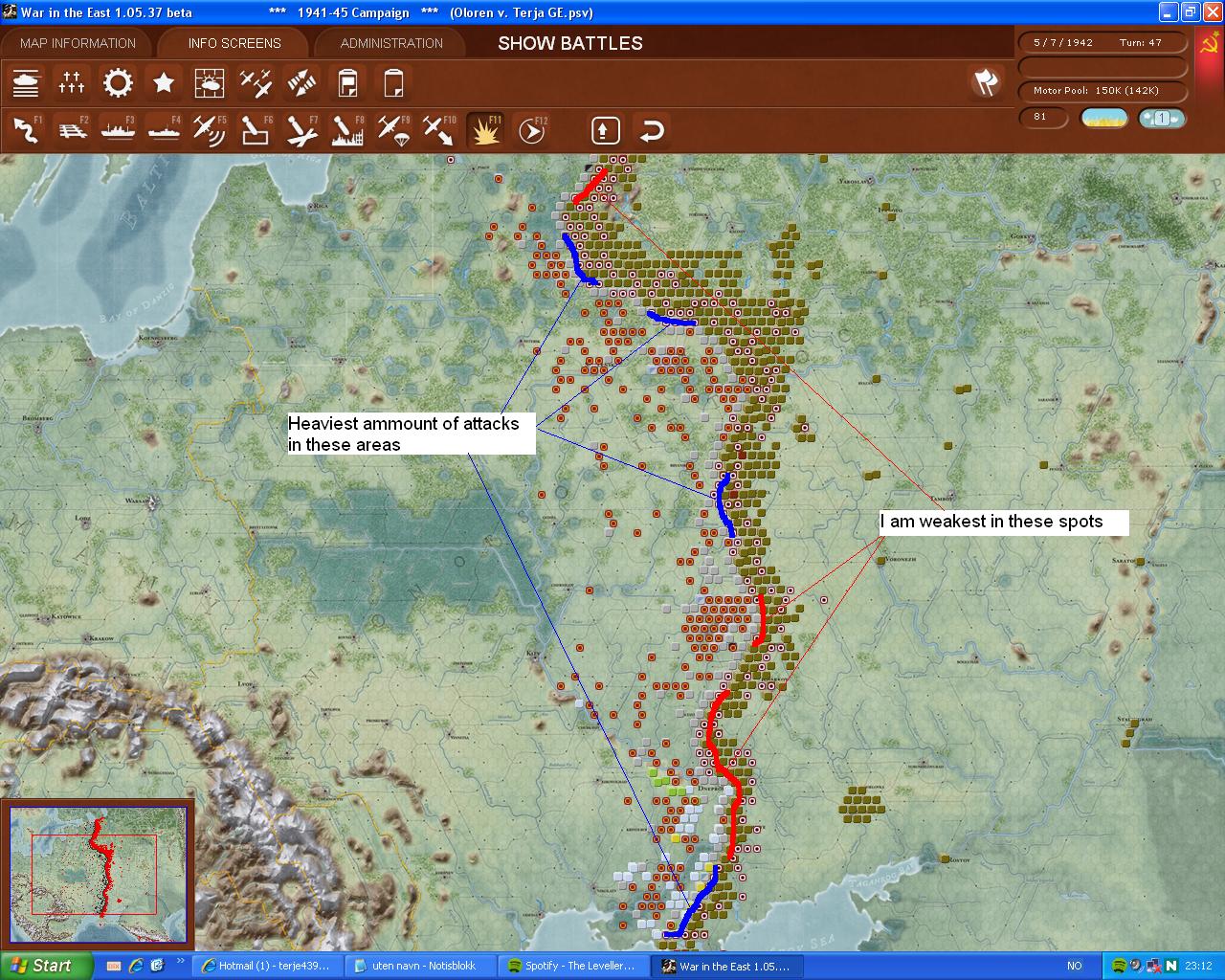Select the F10 air transfer mode icon
The height and width of the screenshot is (980, 1225).
[439, 129]
